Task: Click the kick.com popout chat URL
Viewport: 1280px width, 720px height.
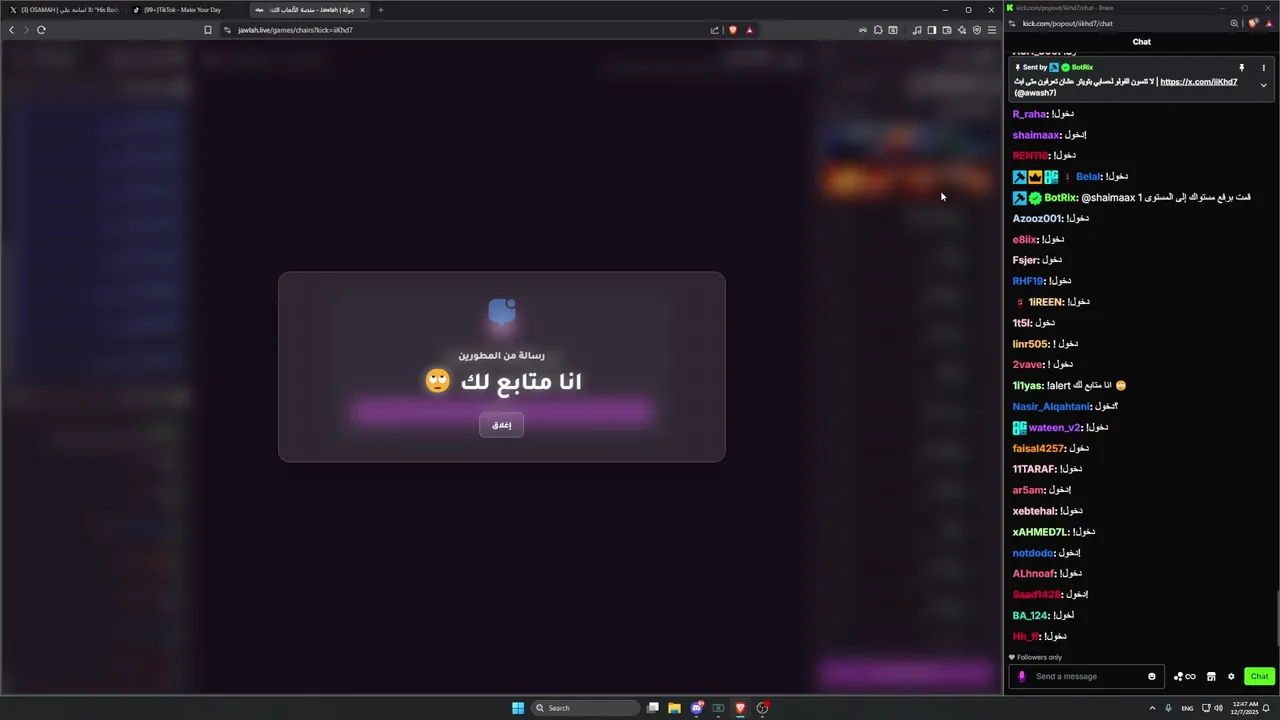Action: (x=1067, y=23)
